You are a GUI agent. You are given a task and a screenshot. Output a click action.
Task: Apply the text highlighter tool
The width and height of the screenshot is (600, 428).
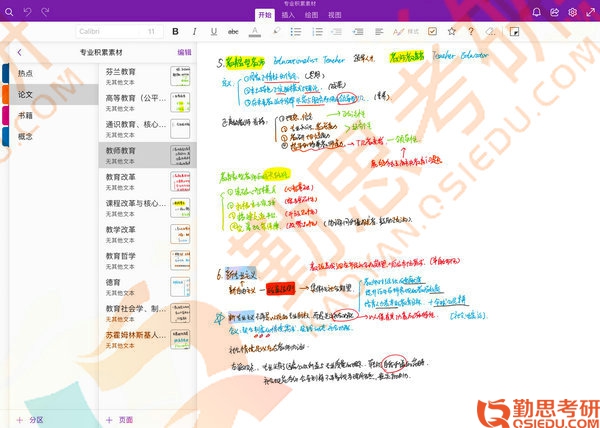(276, 32)
